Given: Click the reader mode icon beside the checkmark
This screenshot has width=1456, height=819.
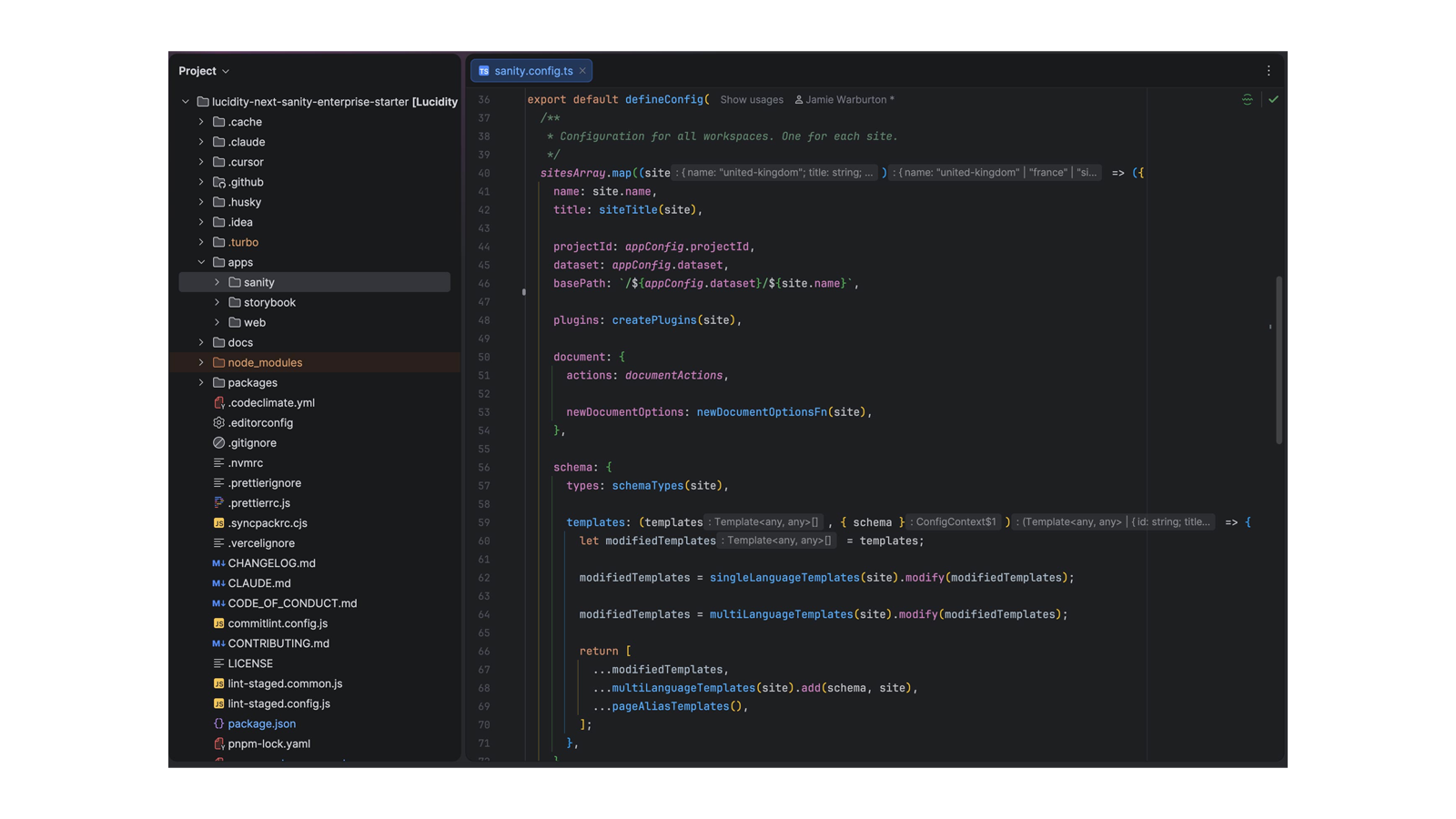Looking at the screenshot, I should click(x=1248, y=99).
